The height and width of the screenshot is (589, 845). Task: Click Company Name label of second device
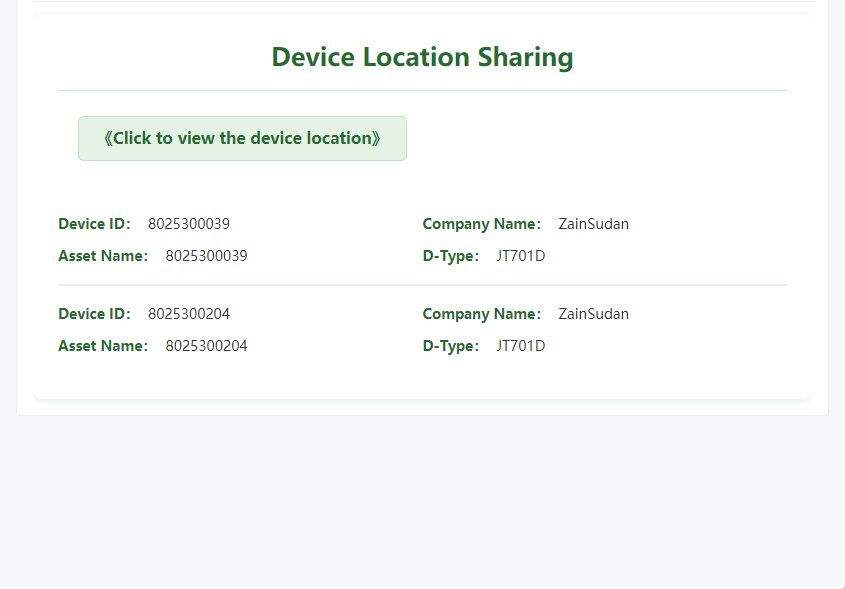pos(481,314)
